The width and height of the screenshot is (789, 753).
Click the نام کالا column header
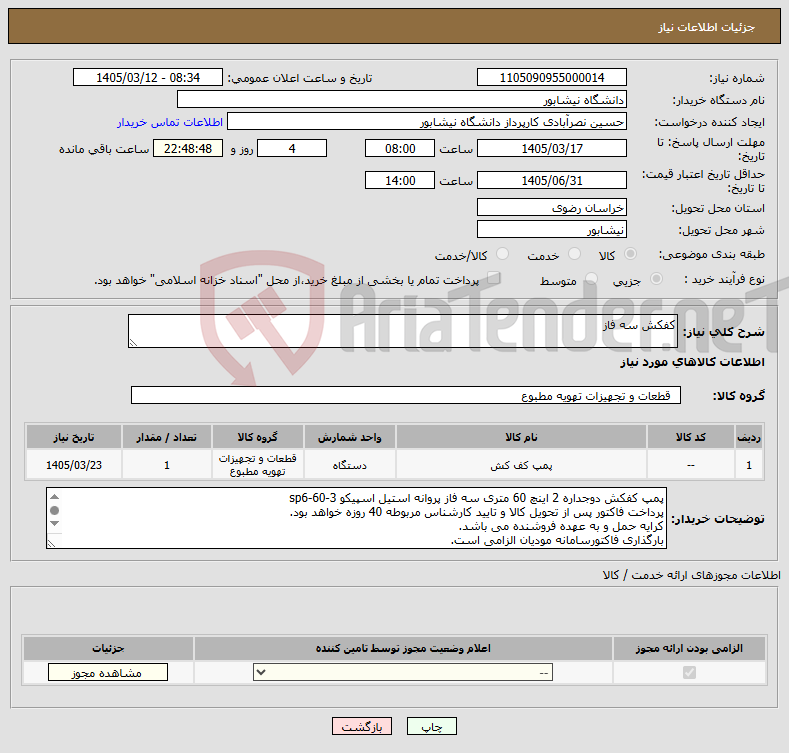[x=521, y=437]
